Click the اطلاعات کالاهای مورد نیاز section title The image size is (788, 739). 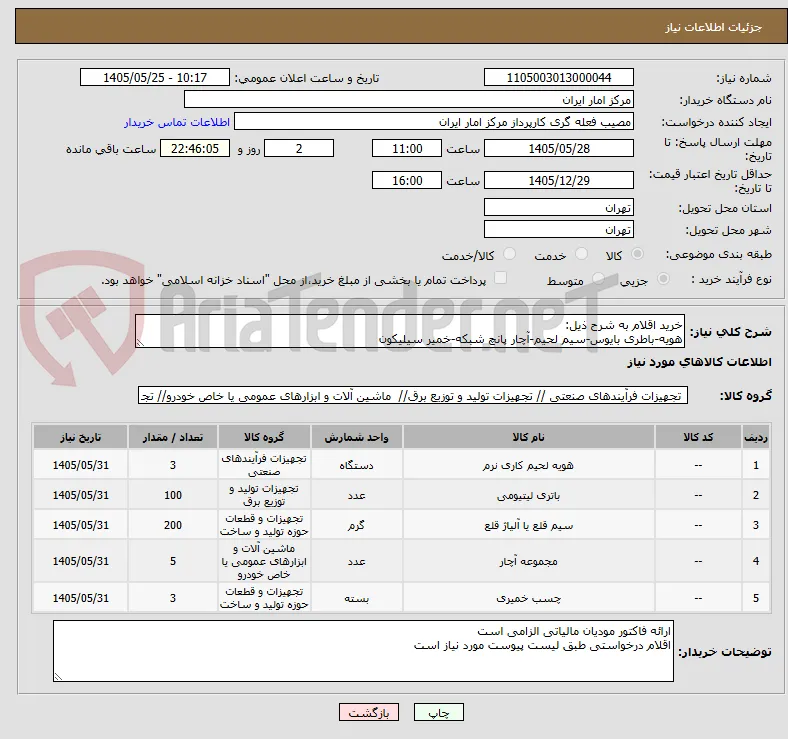pos(699,362)
